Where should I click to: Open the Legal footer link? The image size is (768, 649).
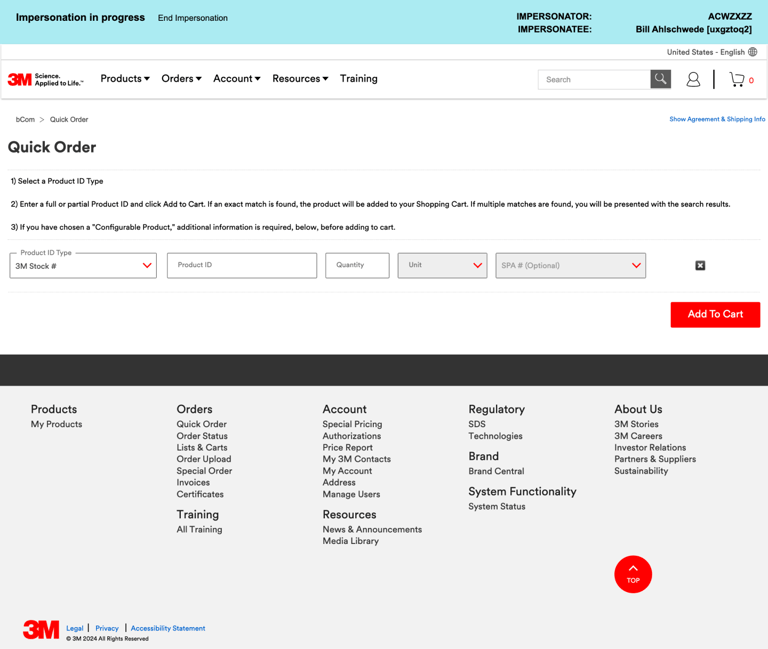tap(74, 628)
